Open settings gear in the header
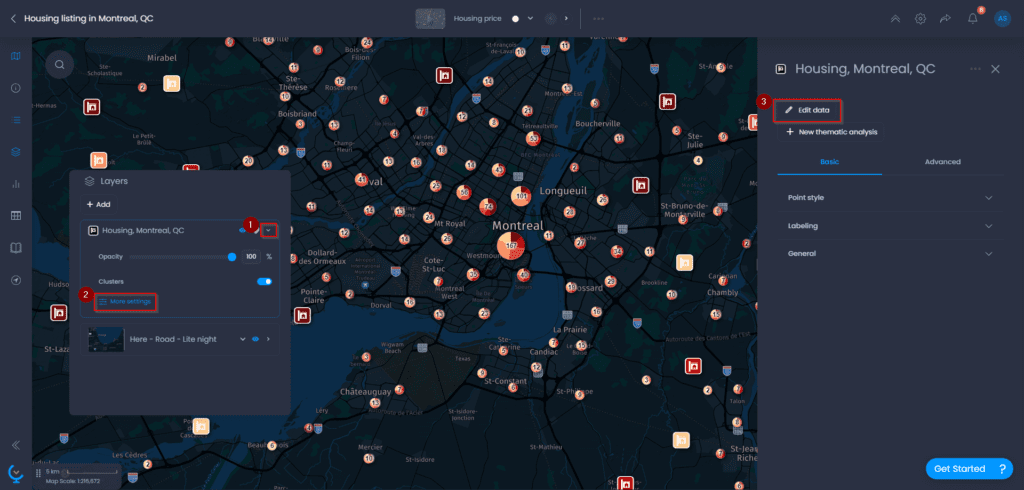1024x490 pixels. pyautogui.click(x=920, y=18)
